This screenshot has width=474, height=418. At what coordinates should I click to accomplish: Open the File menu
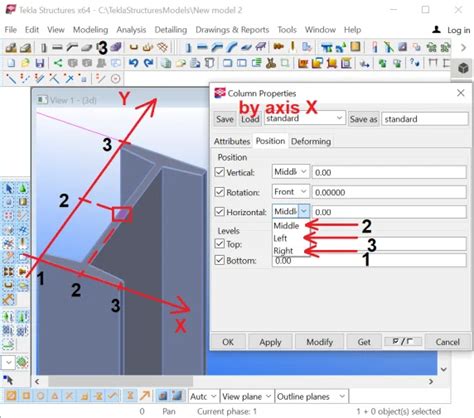11,30
